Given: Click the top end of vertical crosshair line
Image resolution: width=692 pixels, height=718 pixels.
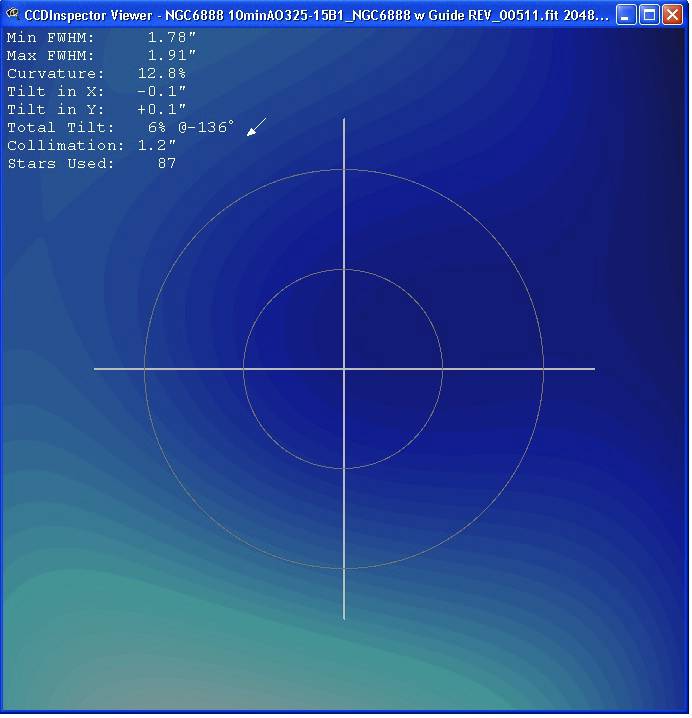Looking at the screenshot, I should [344, 122].
